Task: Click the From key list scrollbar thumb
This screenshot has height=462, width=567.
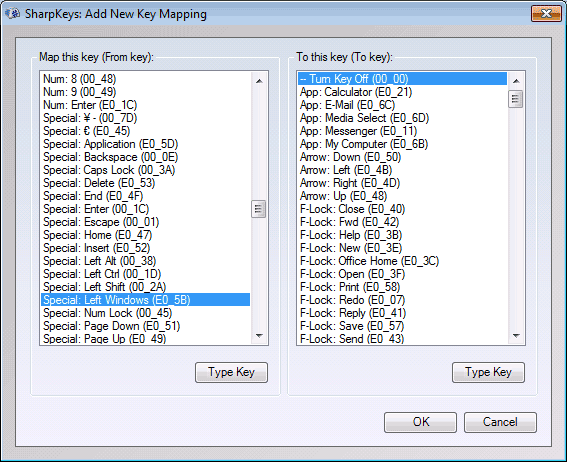Action: [x=259, y=209]
